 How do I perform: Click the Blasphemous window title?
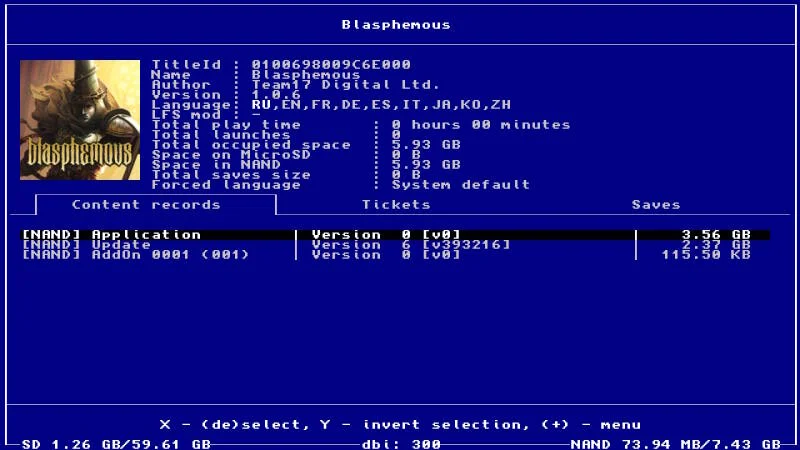coord(396,24)
